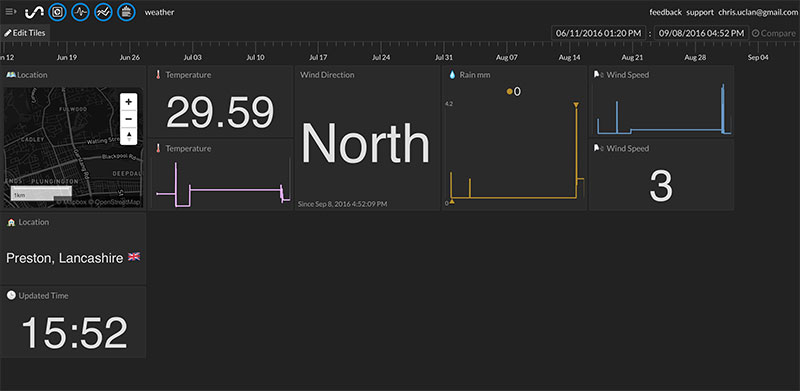
Task: Click the Location map tile icon
Action: pyautogui.click(x=11, y=75)
